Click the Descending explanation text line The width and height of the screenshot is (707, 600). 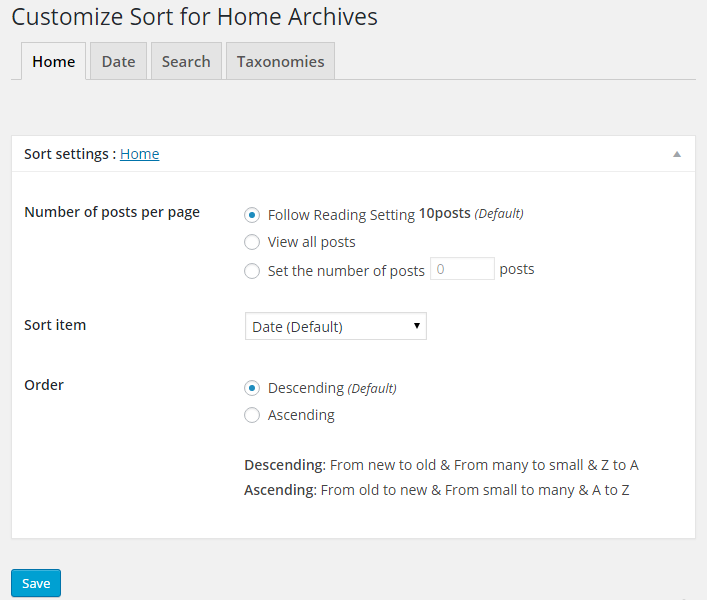click(441, 466)
